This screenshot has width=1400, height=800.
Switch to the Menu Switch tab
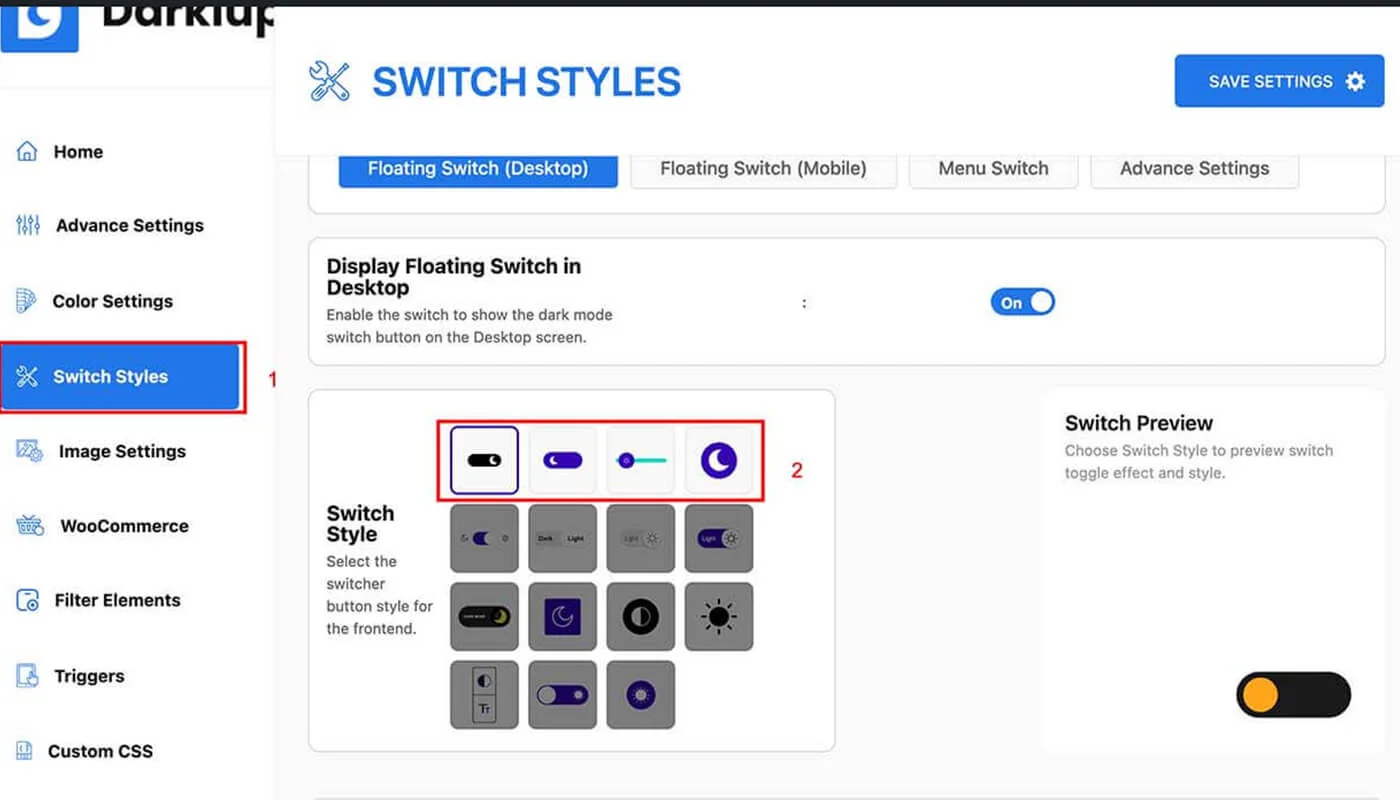[x=993, y=169]
